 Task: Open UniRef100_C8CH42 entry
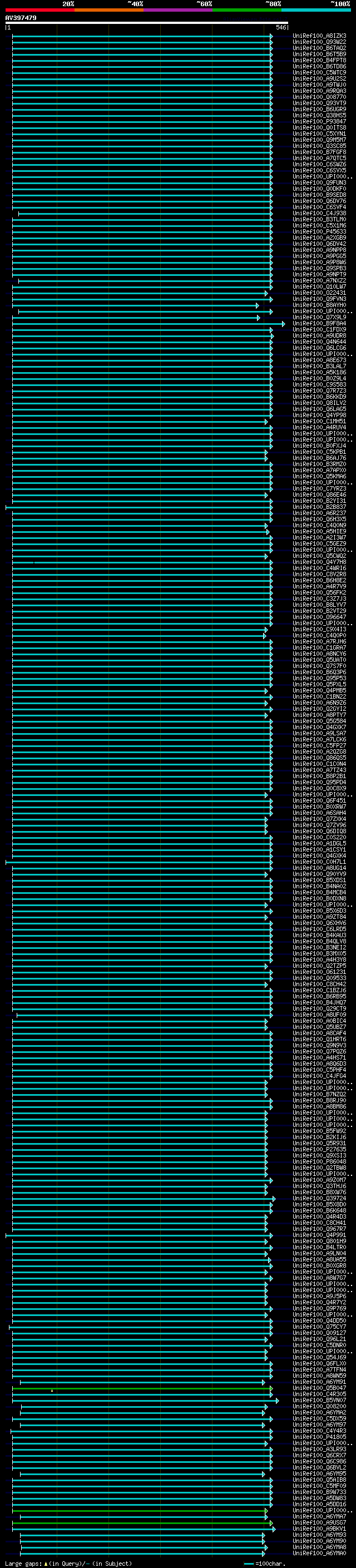point(319,983)
